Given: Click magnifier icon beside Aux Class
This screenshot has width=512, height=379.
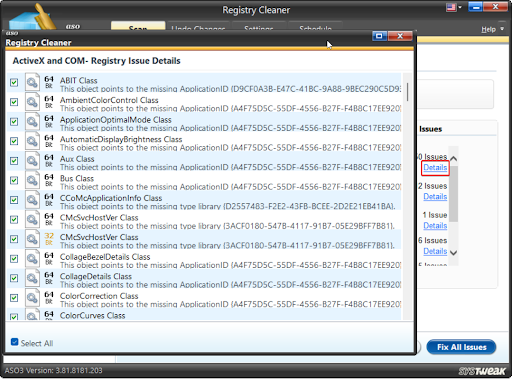Looking at the screenshot, I should [32, 160].
